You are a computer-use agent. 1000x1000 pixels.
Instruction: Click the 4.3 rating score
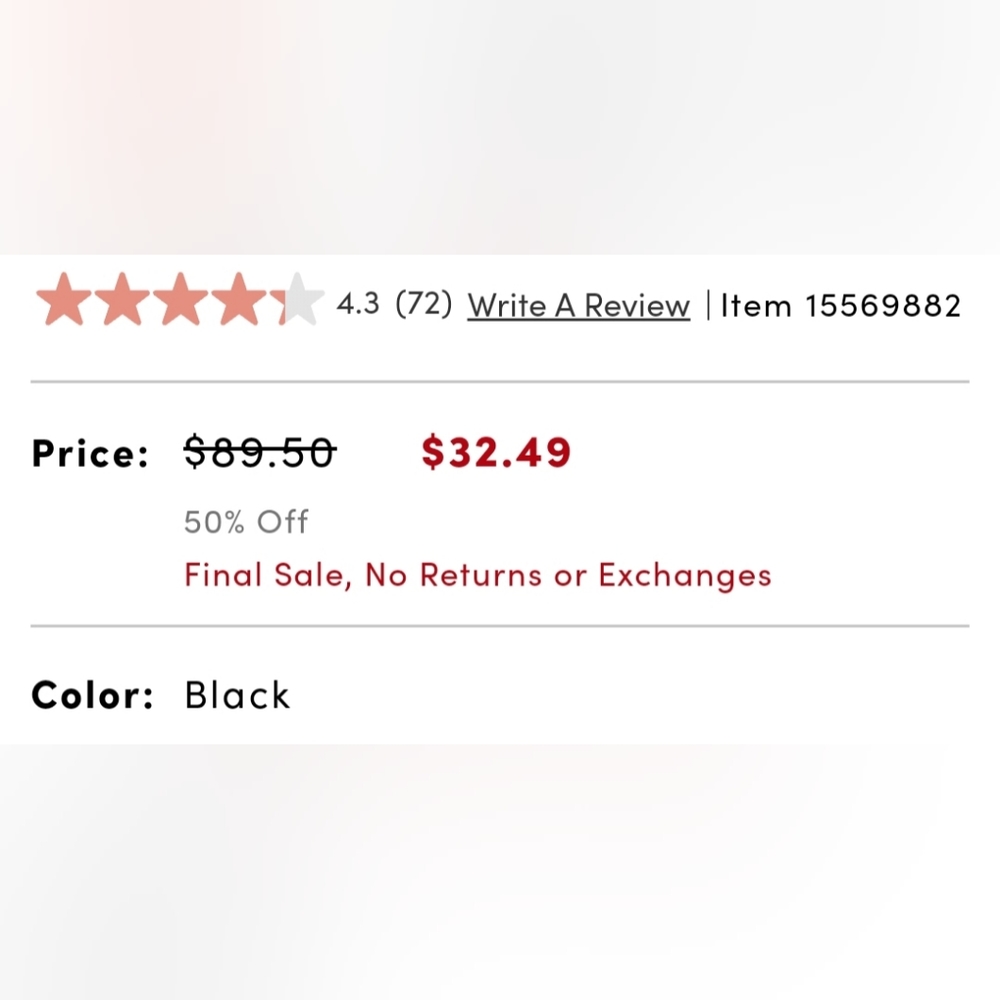pyautogui.click(x=358, y=304)
